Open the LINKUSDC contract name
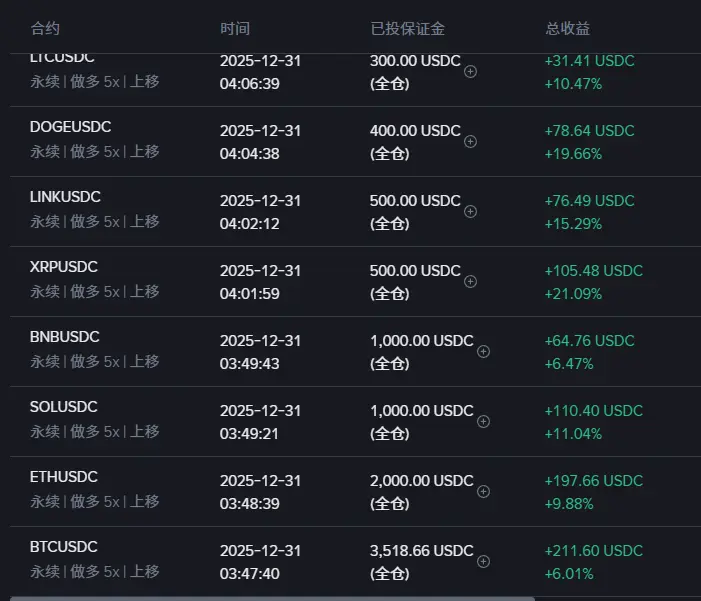 coord(66,197)
